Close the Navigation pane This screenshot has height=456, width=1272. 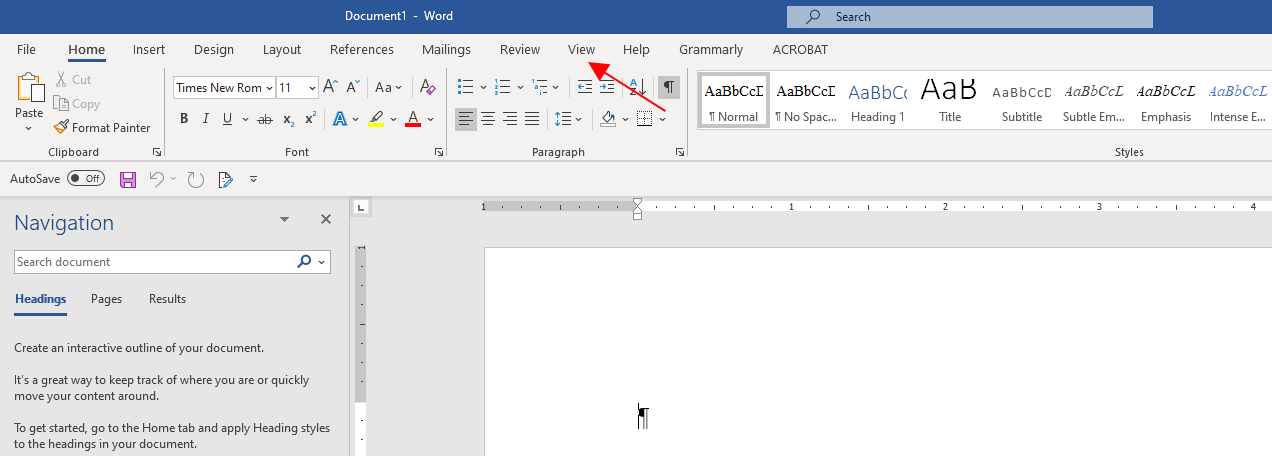325,220
